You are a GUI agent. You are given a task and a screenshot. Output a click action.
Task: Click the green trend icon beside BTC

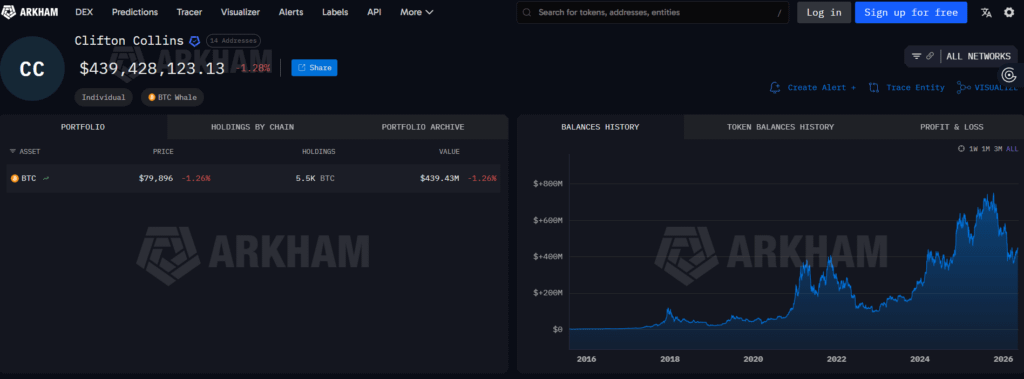[x=46, y=178]
